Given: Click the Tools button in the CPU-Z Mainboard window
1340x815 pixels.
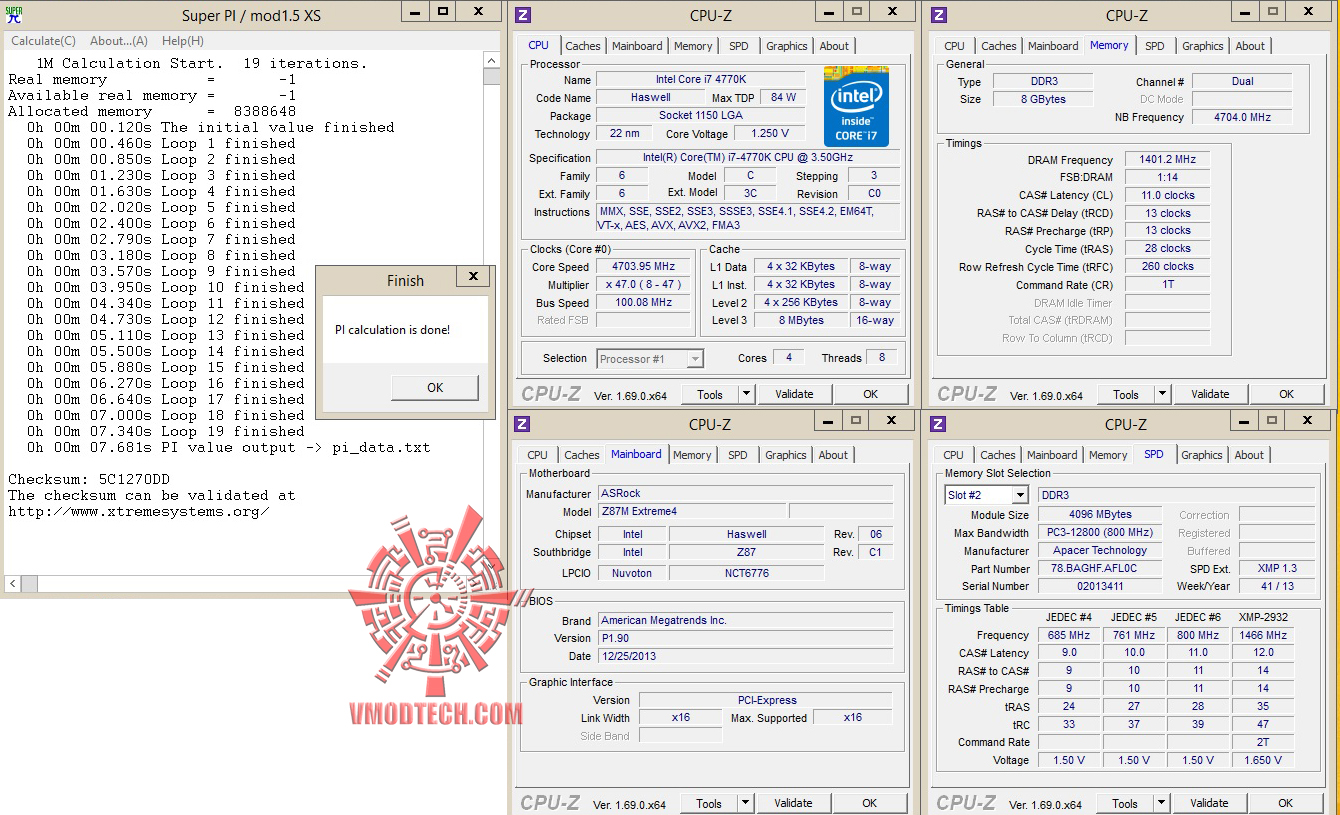Looking at the screenshot, I should (x=709, y=803).
